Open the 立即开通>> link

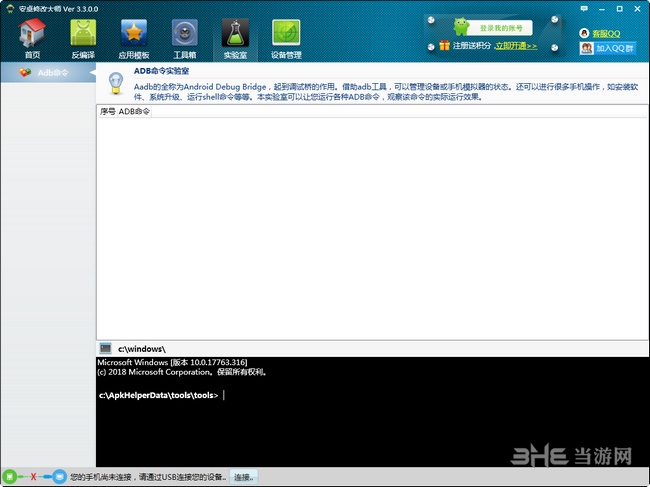coord(516,46)
